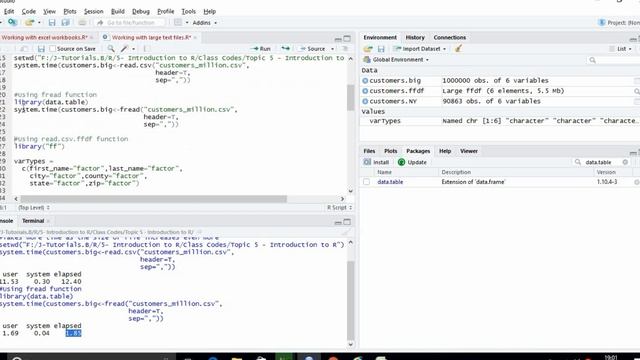Open the Code menu

29,11
